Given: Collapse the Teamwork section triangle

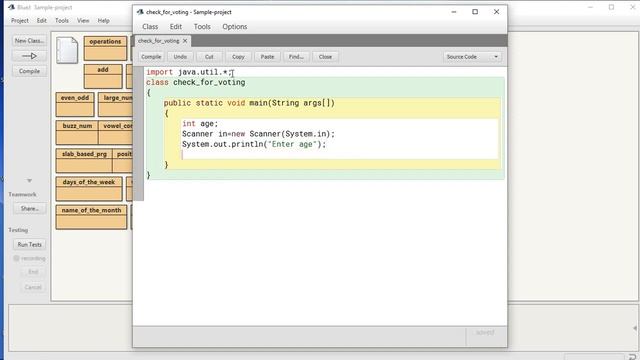Looking at the screenshot, I should (29, 180).
